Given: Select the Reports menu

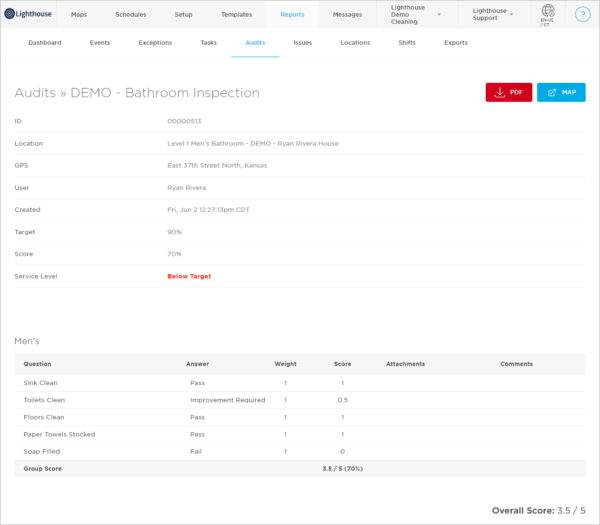Looking at the screenshot, I should (292, 15).
